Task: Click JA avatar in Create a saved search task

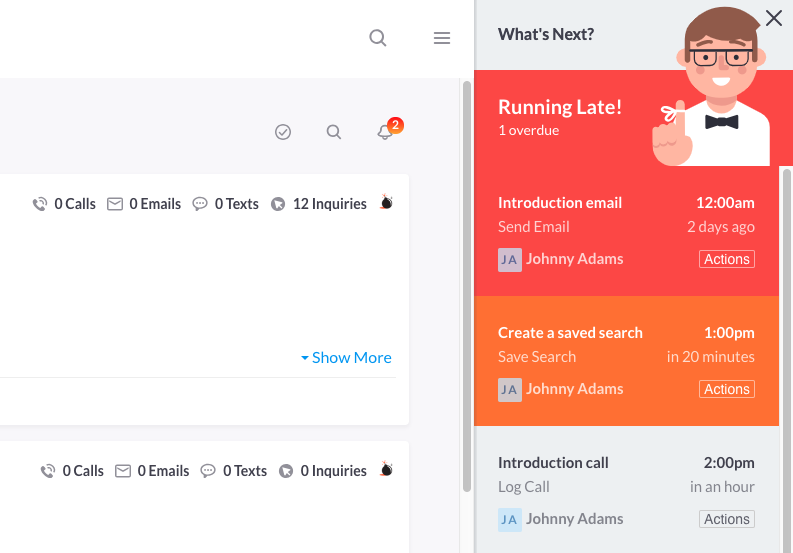Action: click(x=510, y=390)
